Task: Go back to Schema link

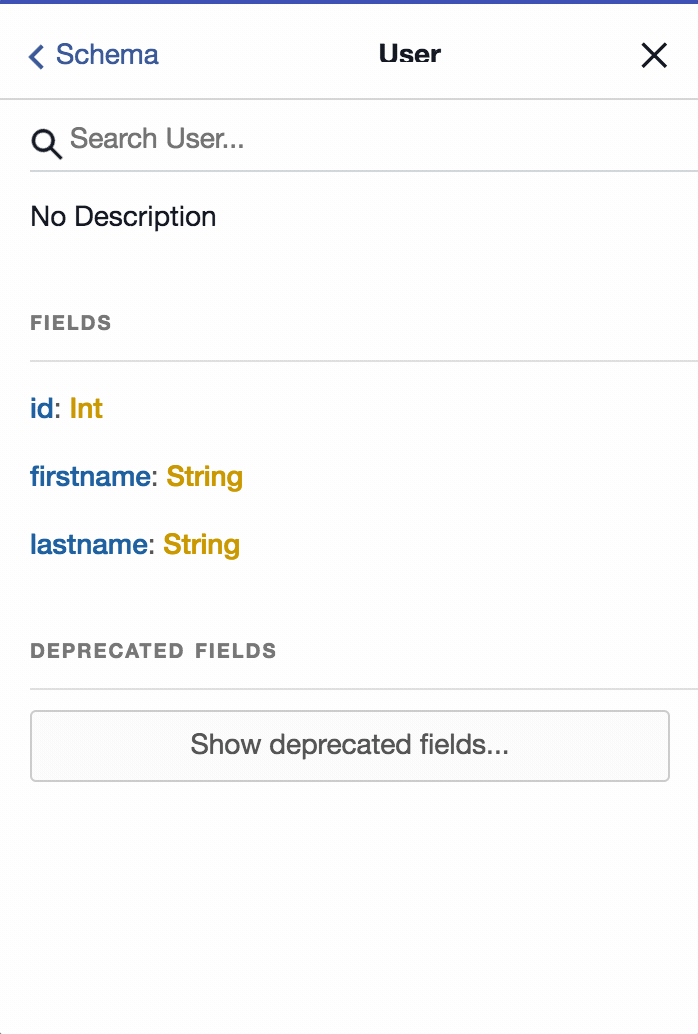Action: pos(106,54)
